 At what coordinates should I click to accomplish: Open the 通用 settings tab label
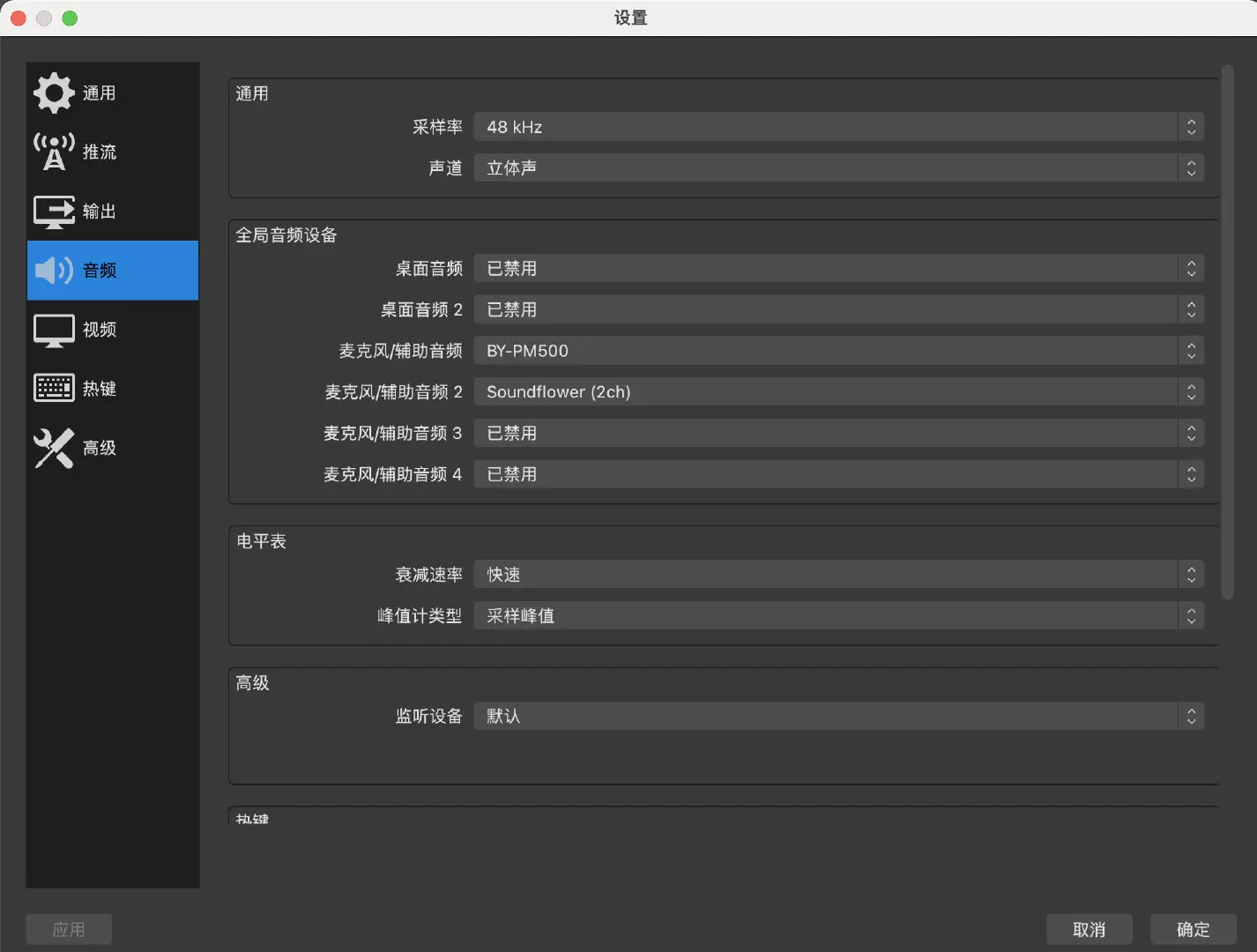100,93
